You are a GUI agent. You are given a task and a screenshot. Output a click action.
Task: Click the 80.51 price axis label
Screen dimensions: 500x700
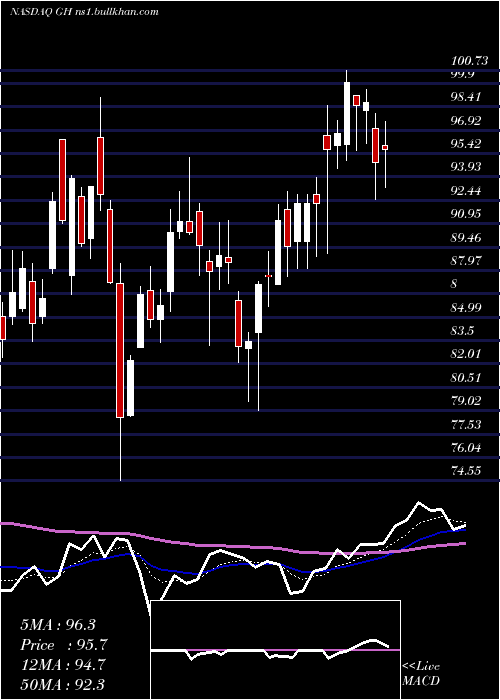[466, 378]
